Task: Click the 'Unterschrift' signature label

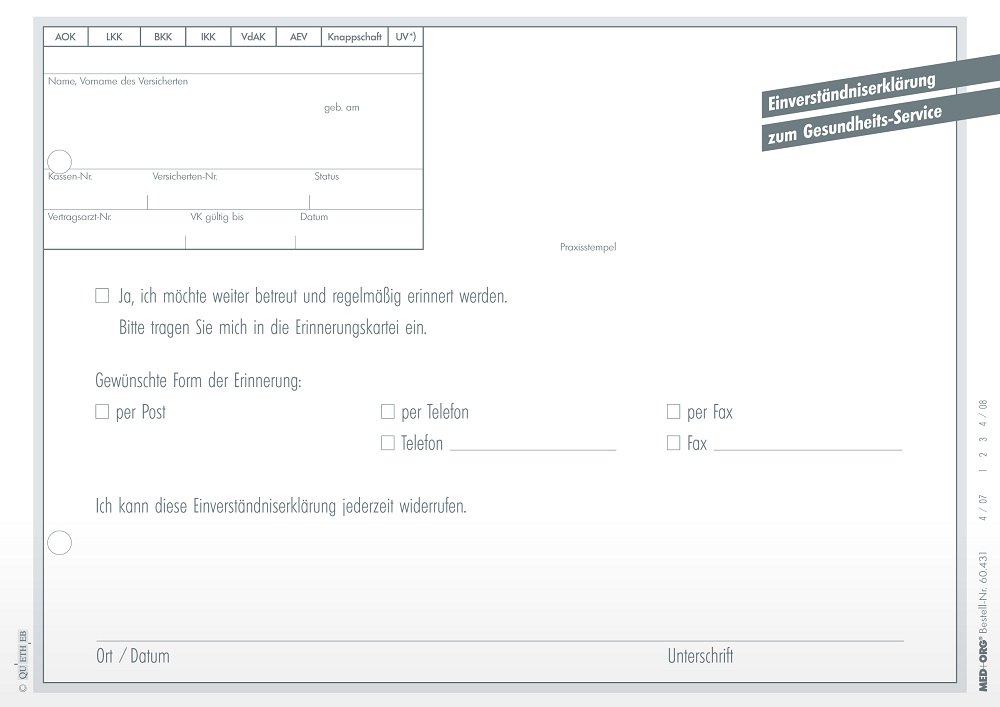Action: [700, 656]
